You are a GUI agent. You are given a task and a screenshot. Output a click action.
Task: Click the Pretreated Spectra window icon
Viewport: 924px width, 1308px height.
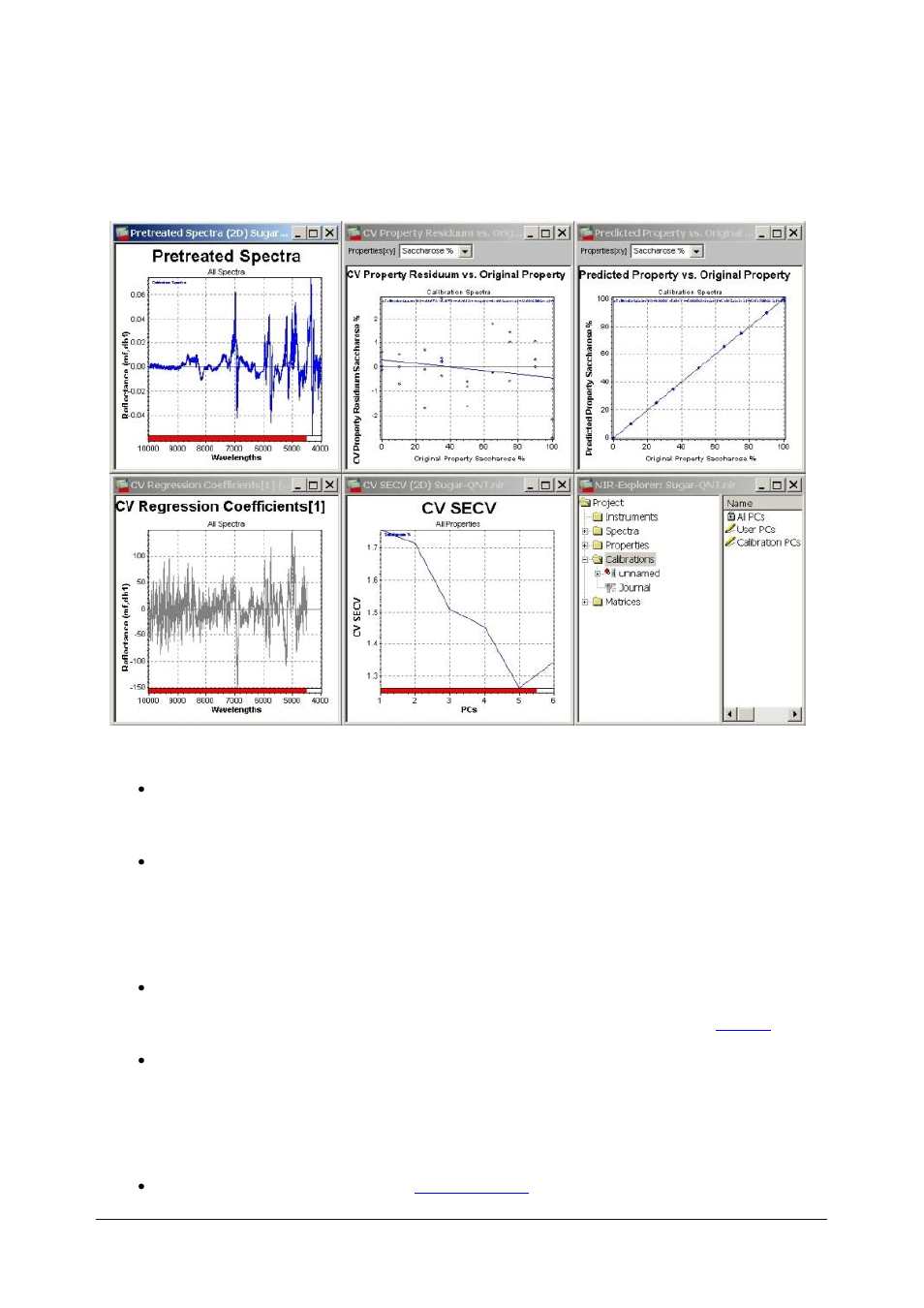[x=122, y=233]
